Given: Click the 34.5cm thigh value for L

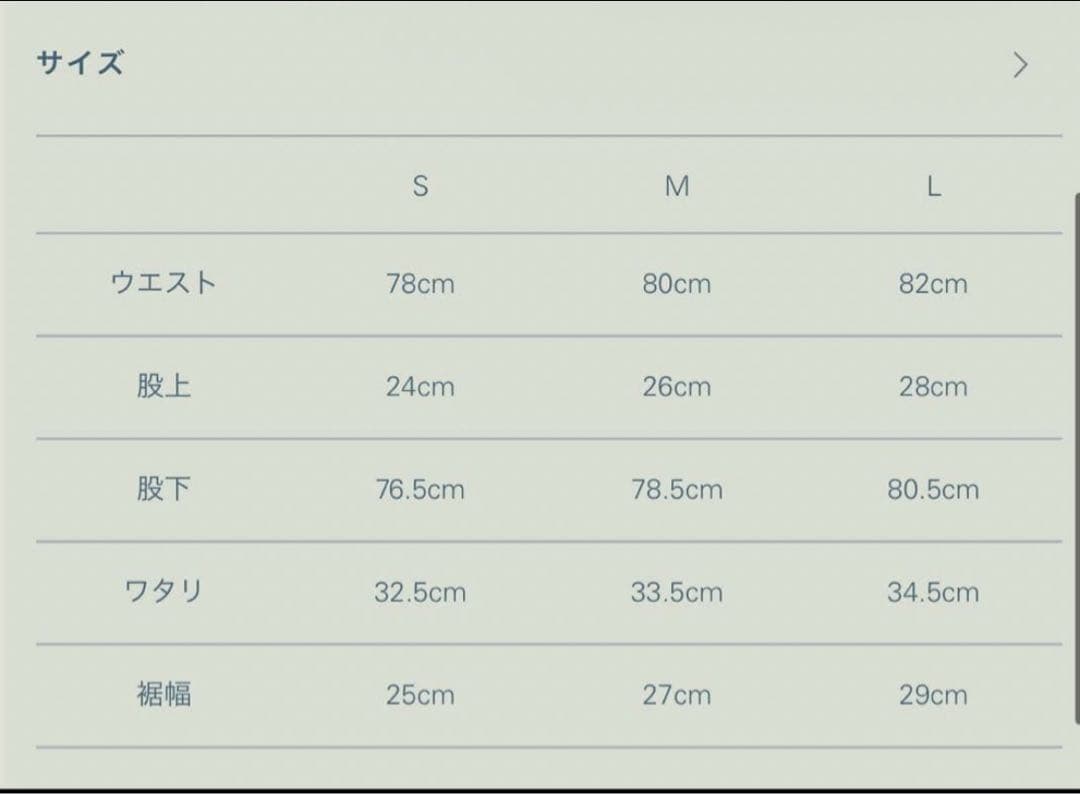Looking at the screenshot, I should click(x=933, y=592).
